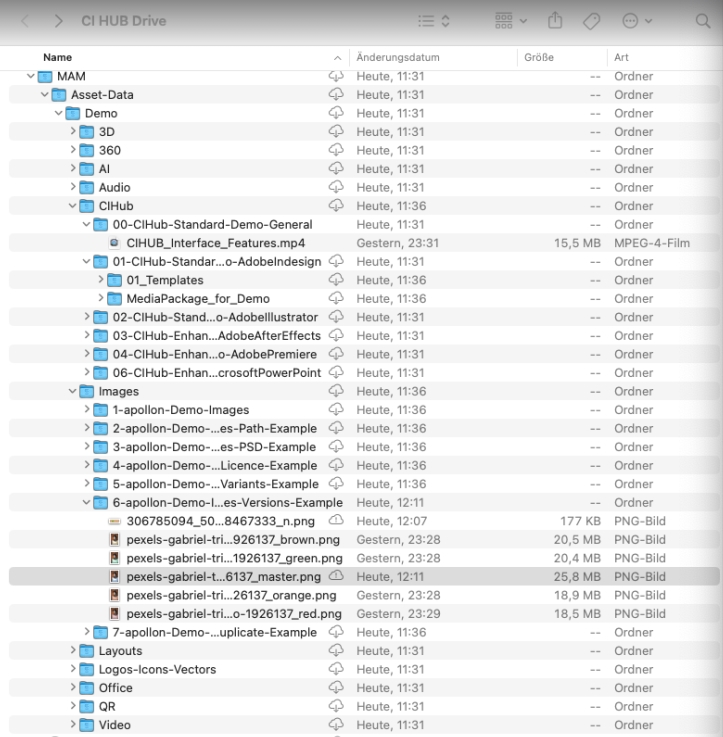Expand the Layouts folder
The width and height of the screenshot is (723, 737).
pos(73,651)
